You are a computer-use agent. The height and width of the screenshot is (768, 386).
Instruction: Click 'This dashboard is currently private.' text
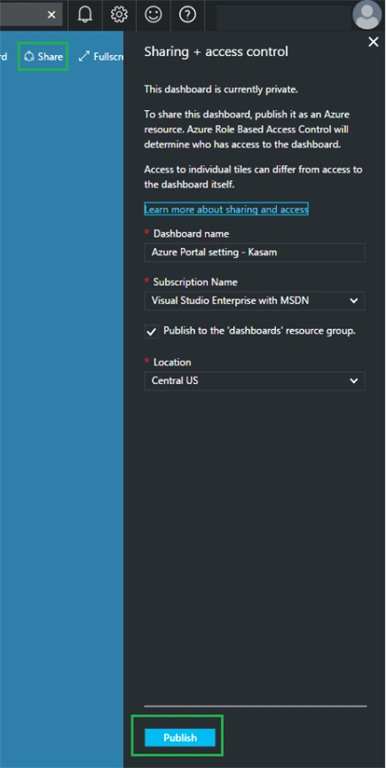221,90
